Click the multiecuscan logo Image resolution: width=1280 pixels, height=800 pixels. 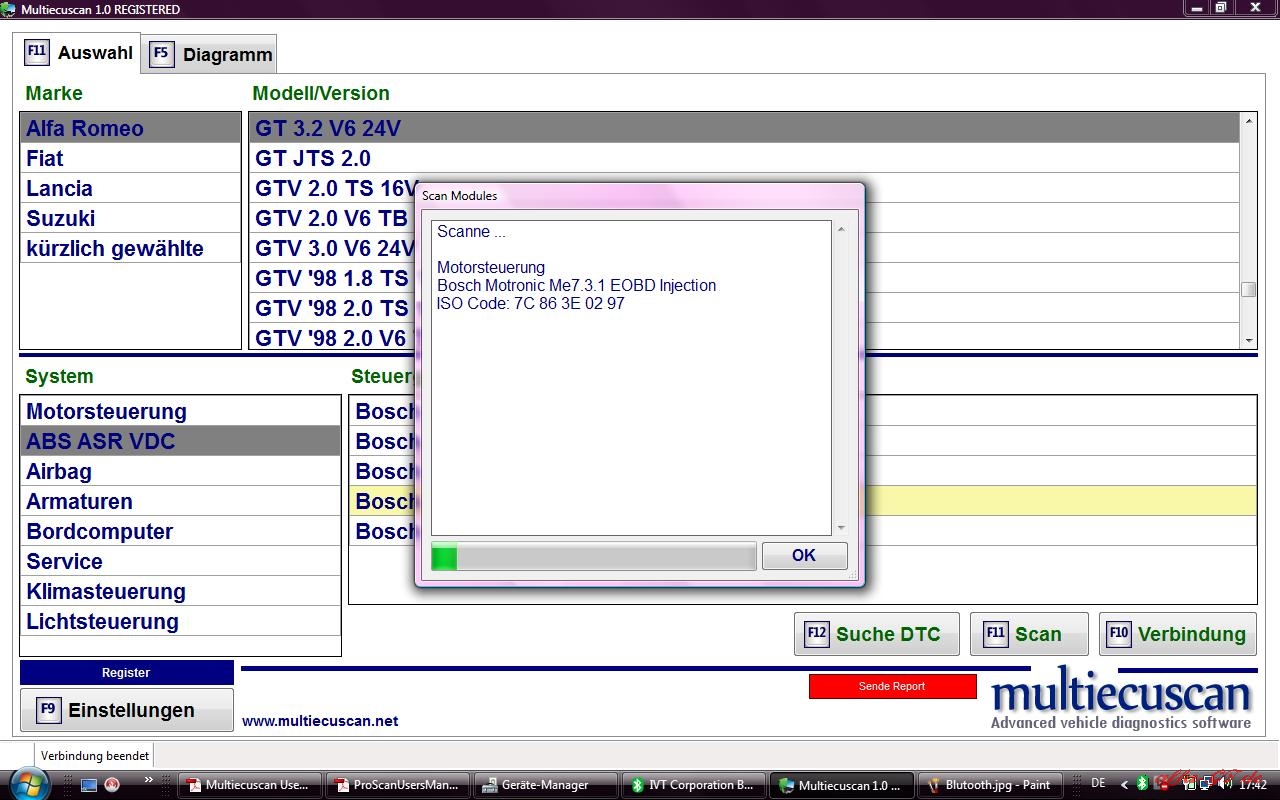pos(1121,700)
